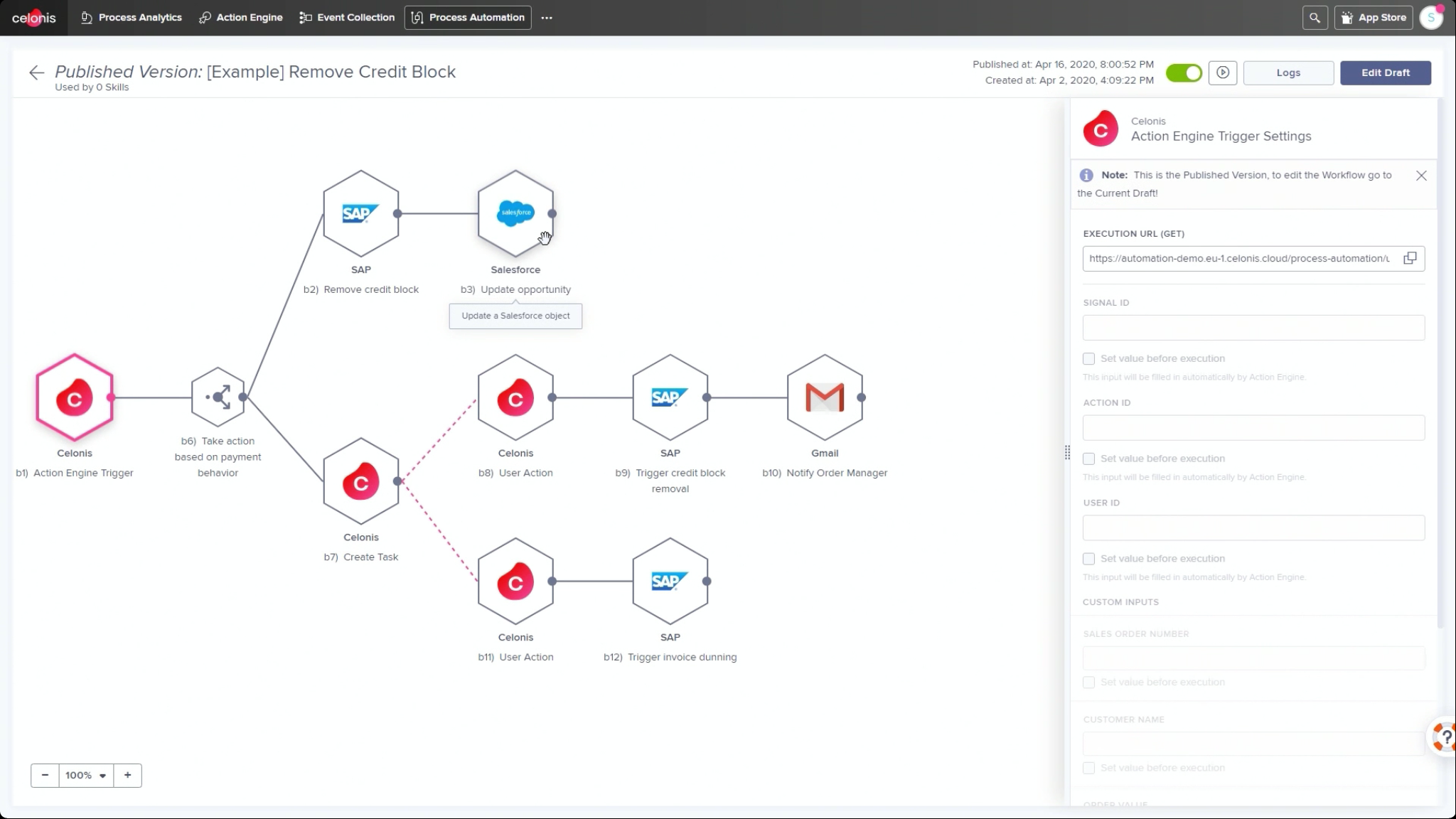Copy the Execution URL using the copy icon
The width and height of the screenshot is (1456, 819).
tap(1410, 258)
